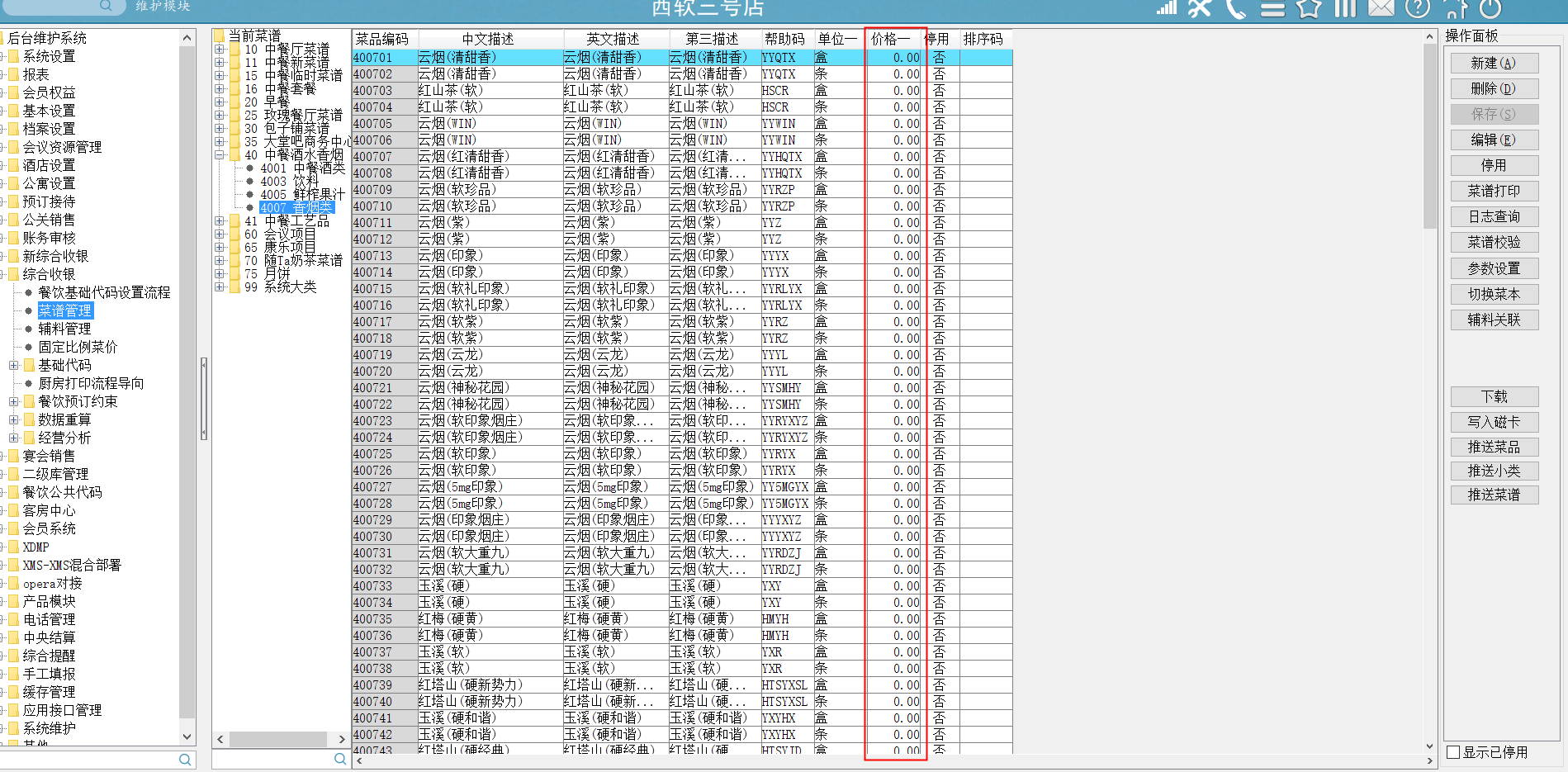Expand the 基础代码 tree node

13,365
